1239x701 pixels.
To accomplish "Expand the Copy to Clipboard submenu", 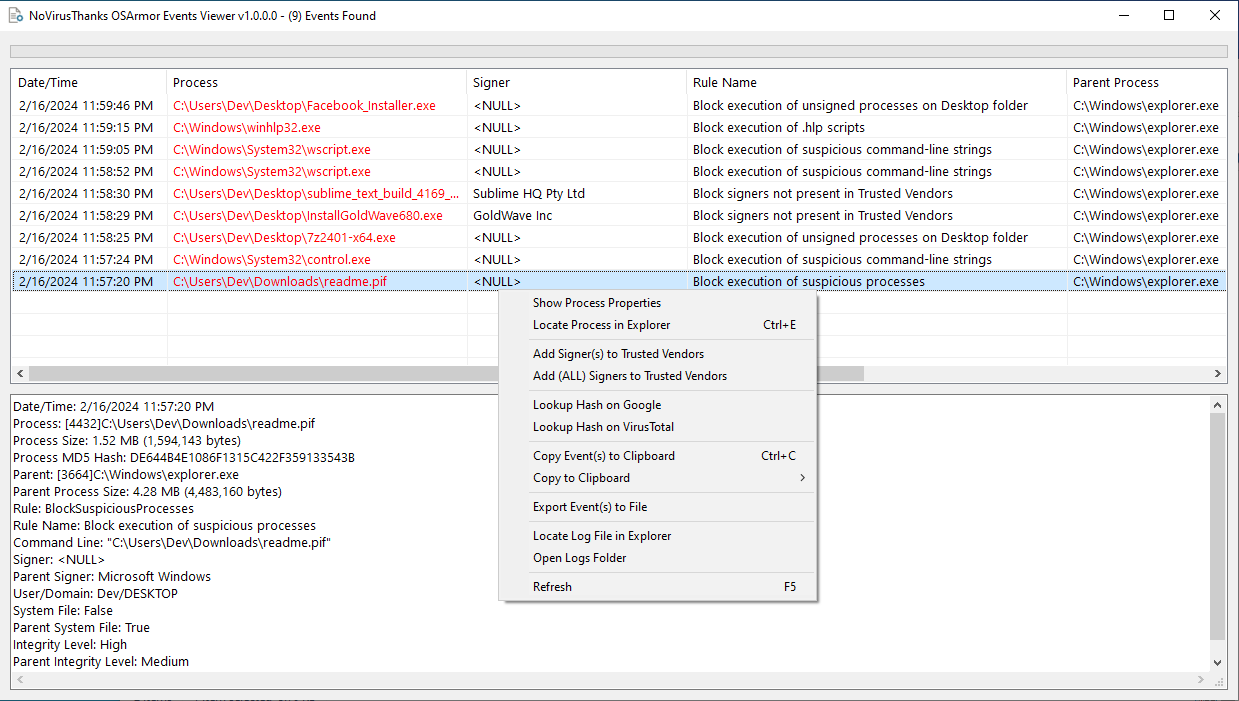I will click(658, 478).
